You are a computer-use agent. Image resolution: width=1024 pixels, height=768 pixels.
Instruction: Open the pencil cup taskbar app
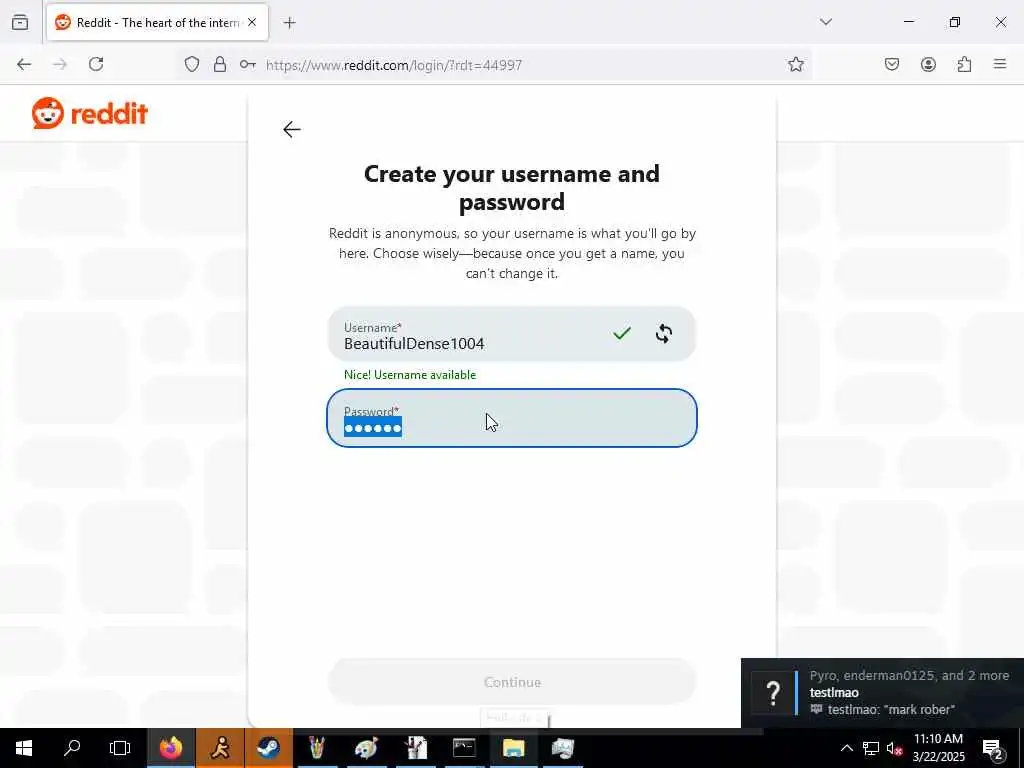pos(317,747)
